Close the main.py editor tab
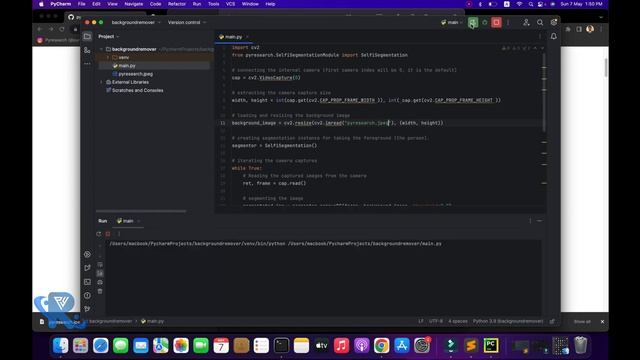 click(247, 37)
